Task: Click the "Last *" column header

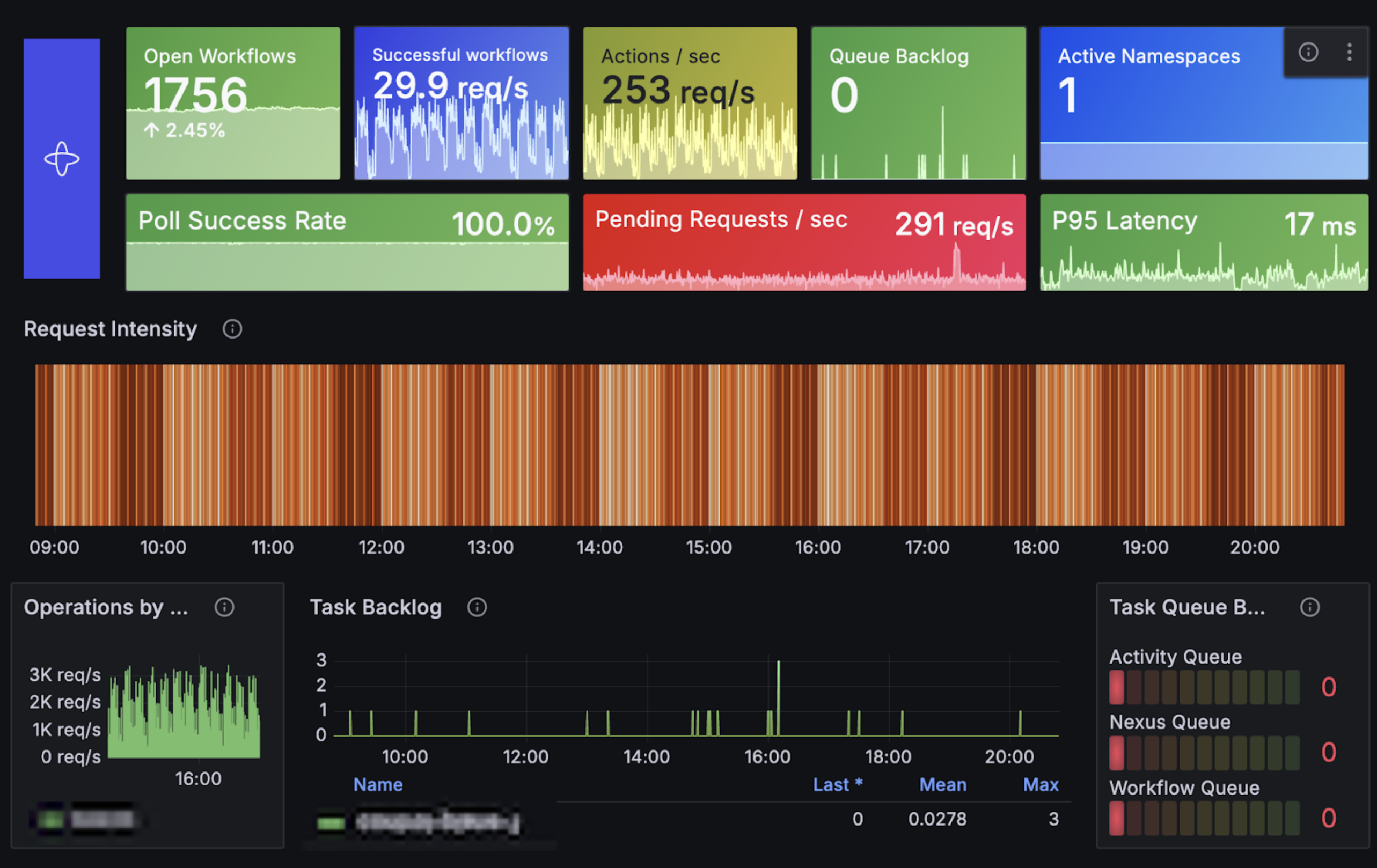Action: [837, 784]
